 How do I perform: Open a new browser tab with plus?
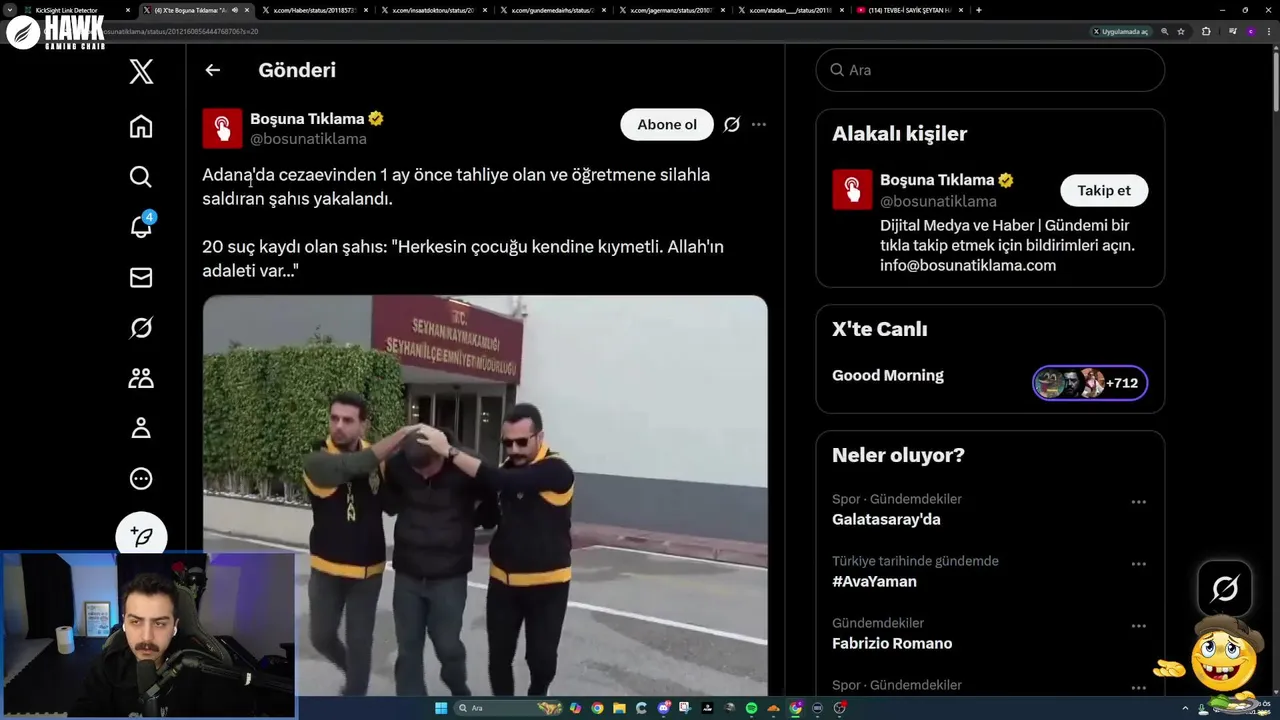pyautogui.click(x=978, y=10)
